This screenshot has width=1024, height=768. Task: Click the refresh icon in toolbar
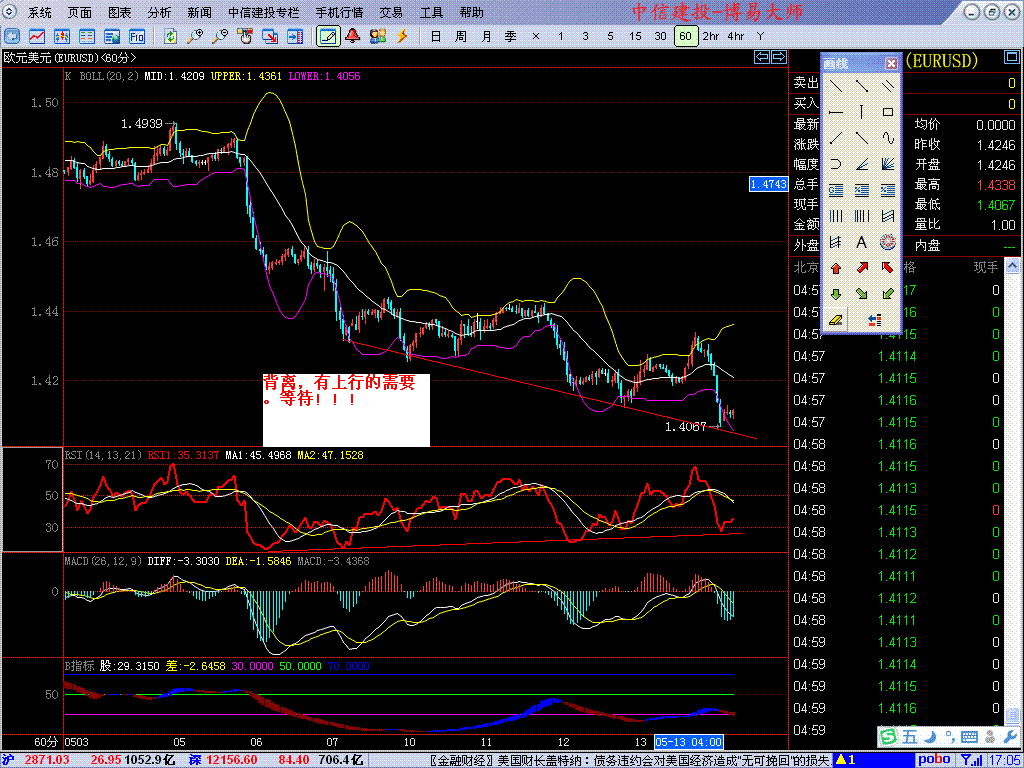171,36
